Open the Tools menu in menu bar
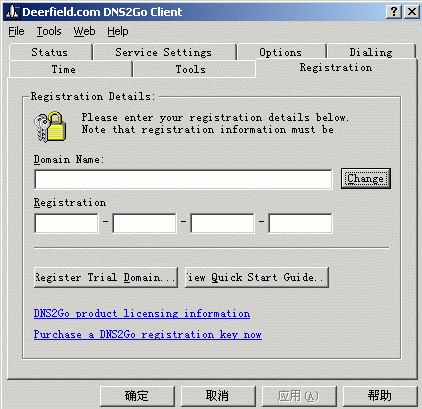This screenshot has height=409, width=422. click(x=49, y=31)
